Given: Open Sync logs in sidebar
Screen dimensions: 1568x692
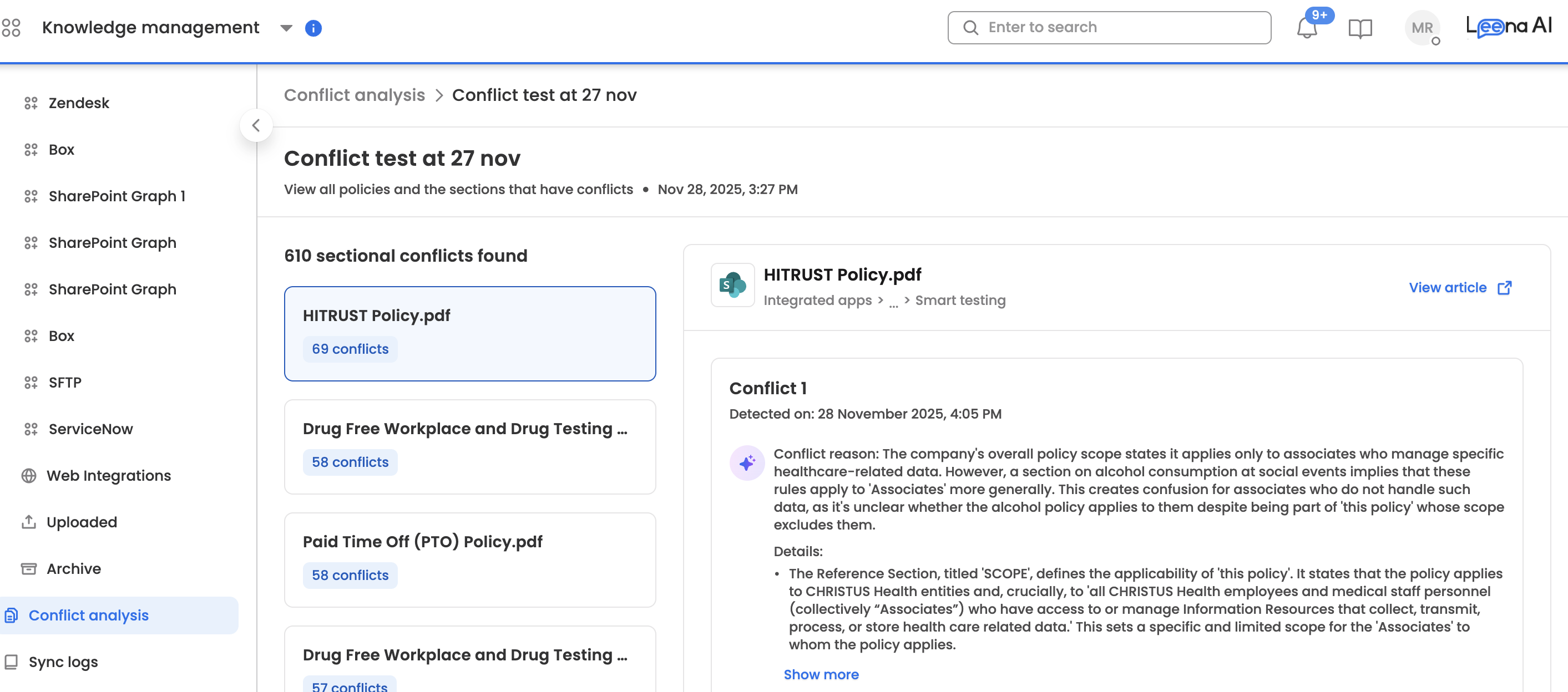Looking at the screenshot, I should tap(63, 662).
